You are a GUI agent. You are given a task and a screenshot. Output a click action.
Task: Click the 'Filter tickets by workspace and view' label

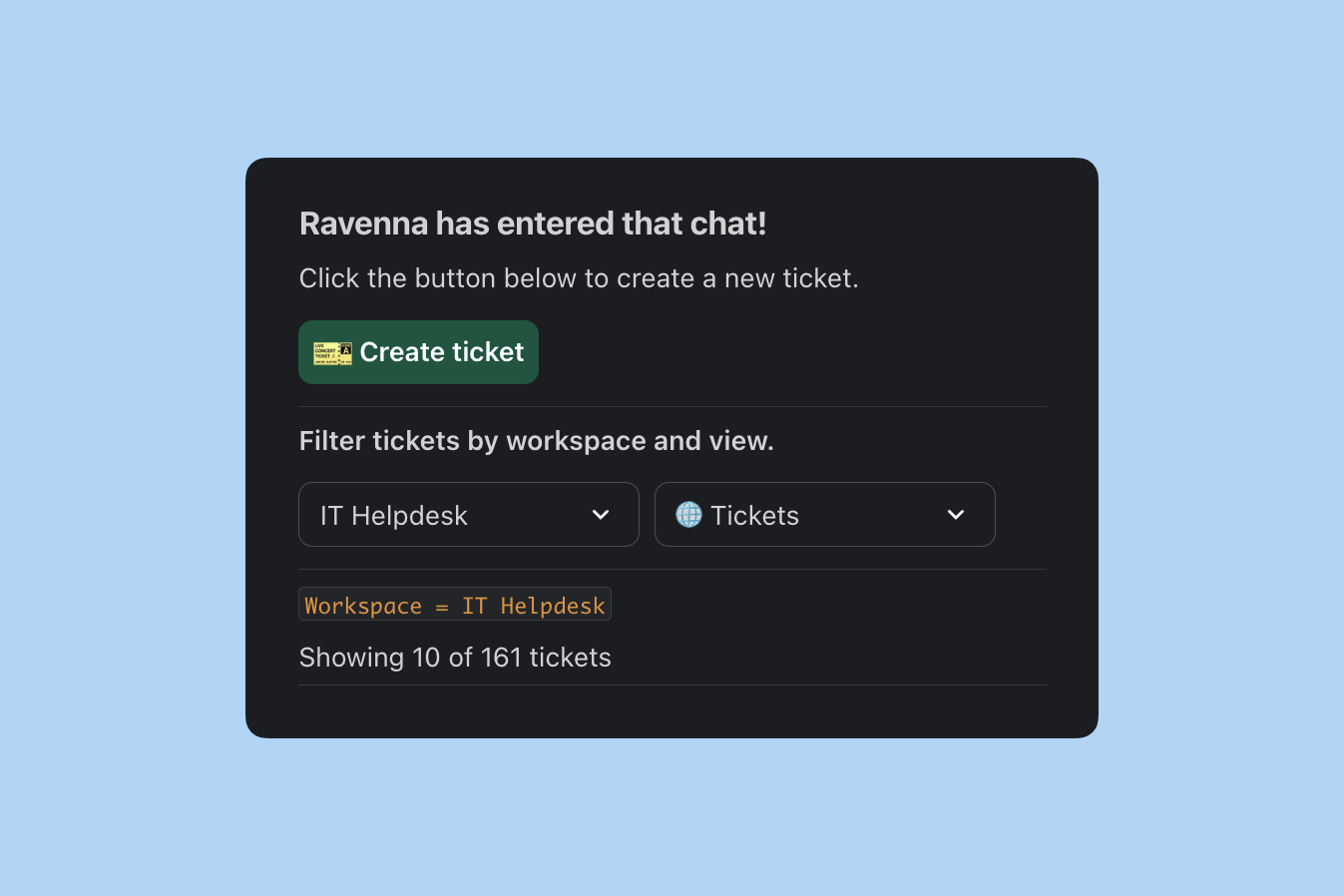(536, 441)
